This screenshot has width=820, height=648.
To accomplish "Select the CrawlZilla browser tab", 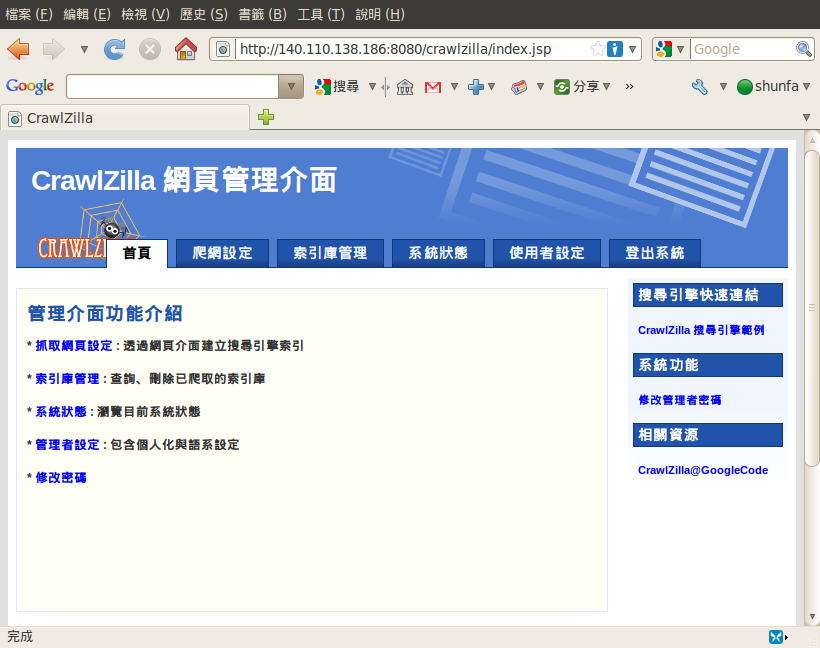I will pos(126,118).
